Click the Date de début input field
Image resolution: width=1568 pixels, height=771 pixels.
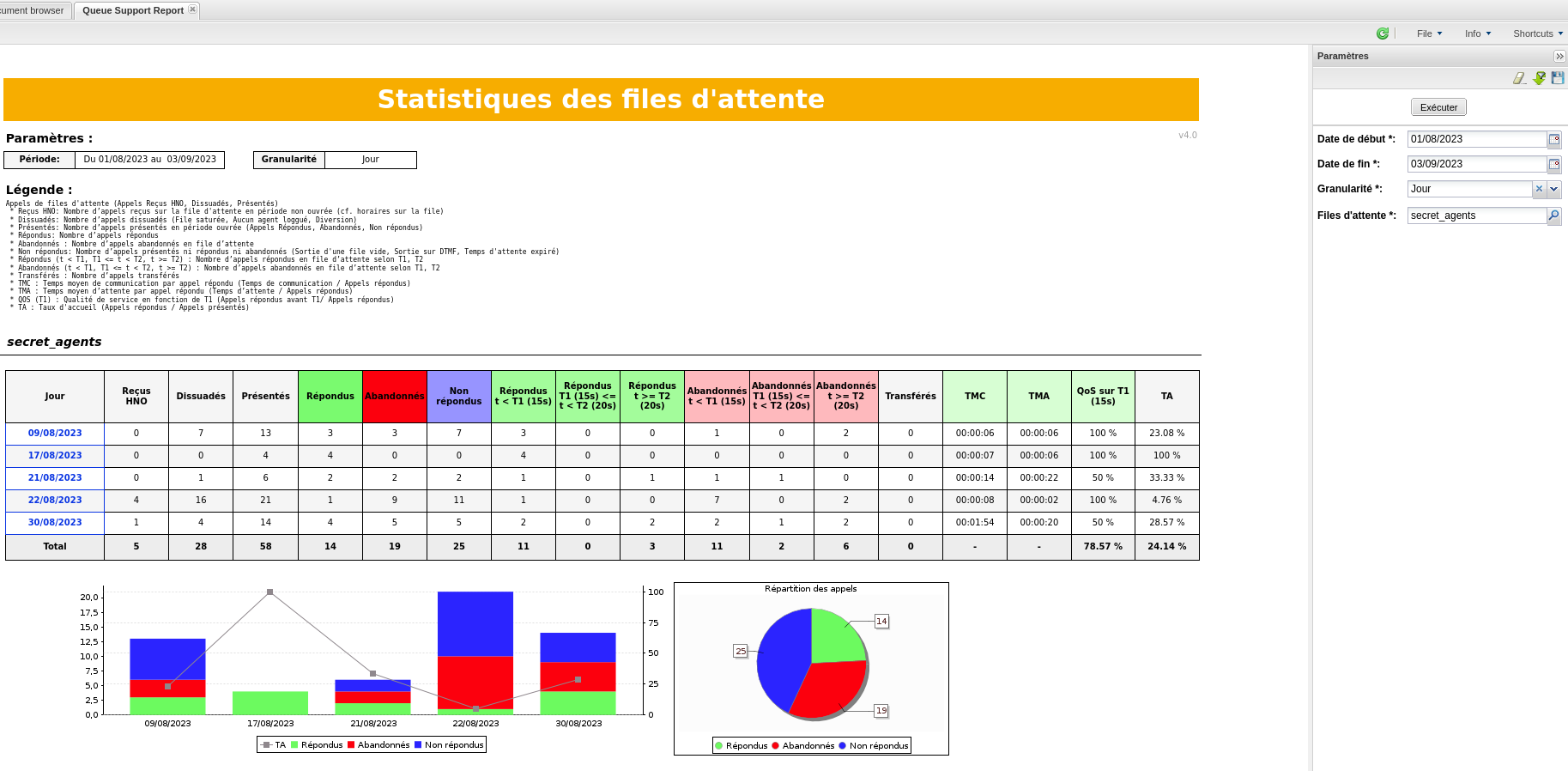coord(1477,139)
